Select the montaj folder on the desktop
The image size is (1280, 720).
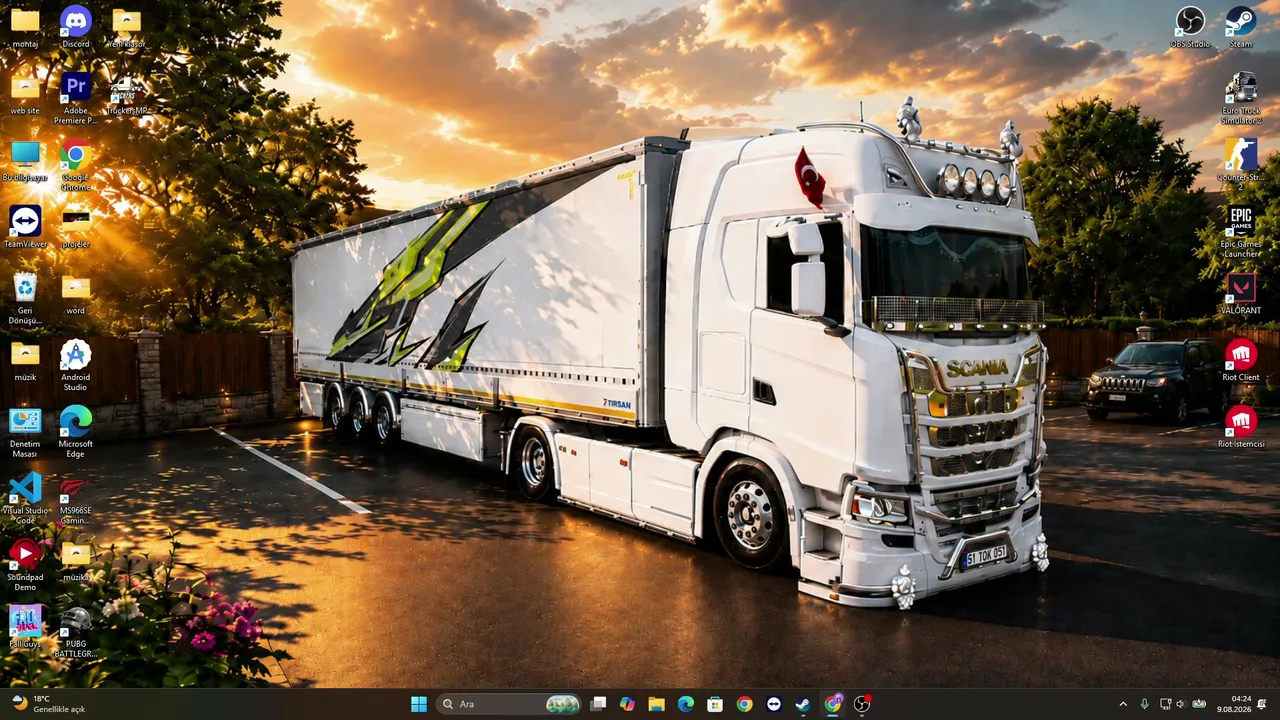25,28
